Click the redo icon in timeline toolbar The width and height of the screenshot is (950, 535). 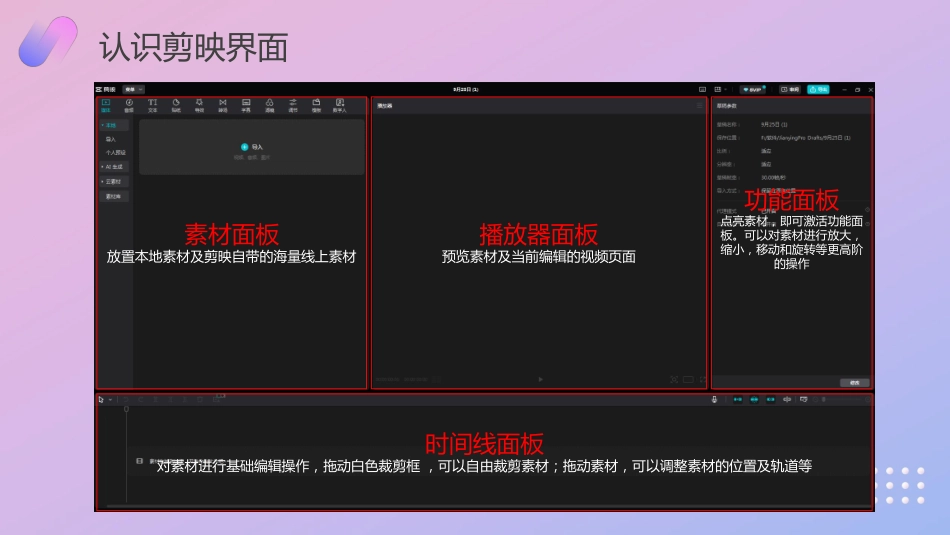click(x=141, y=399)
